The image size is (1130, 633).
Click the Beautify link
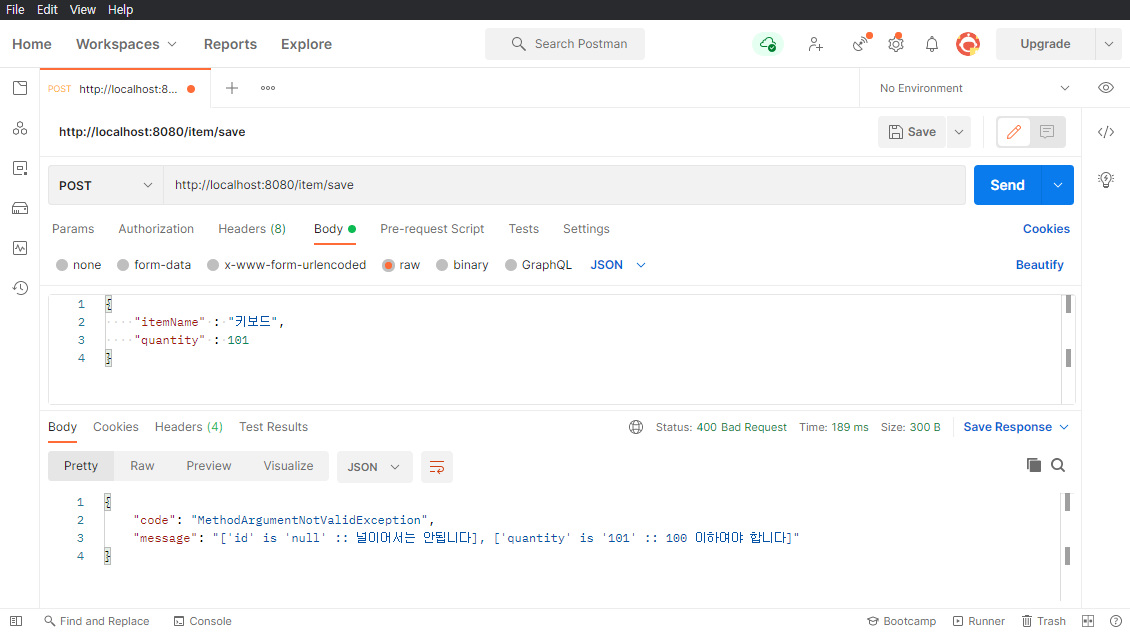pos(1039,265)
